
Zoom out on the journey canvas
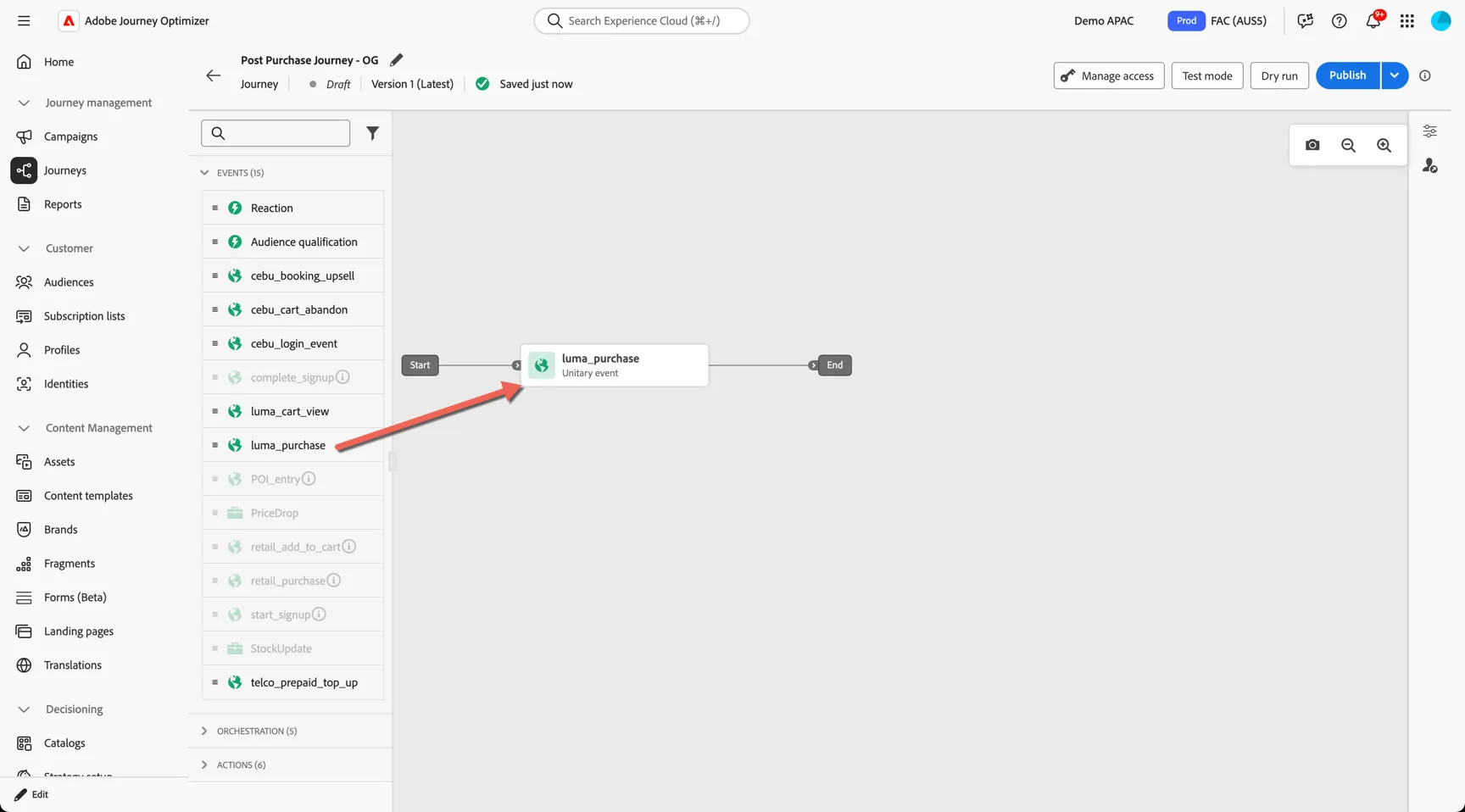1348,145
